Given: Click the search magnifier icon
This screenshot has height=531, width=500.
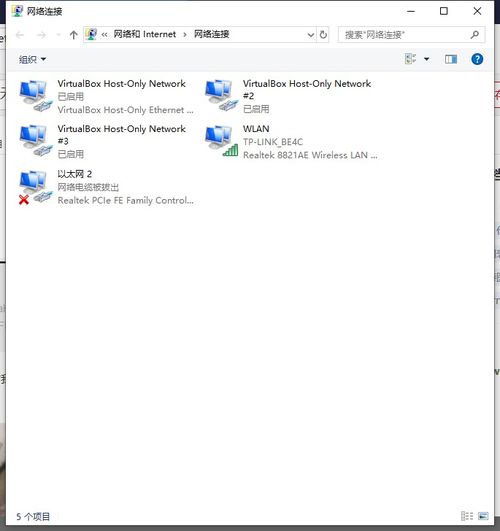Looking at the screenshot, I should tap(475, 35).
